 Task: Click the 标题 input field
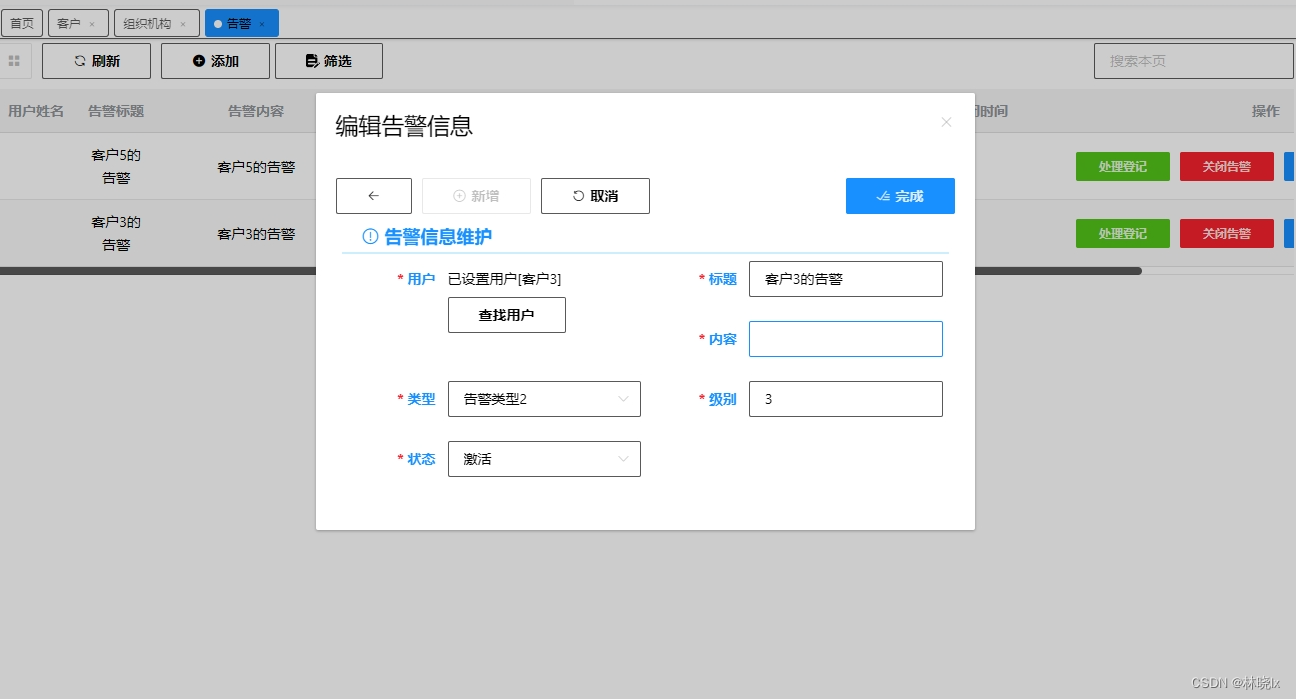pyautogui.click(x=845, y=279)
